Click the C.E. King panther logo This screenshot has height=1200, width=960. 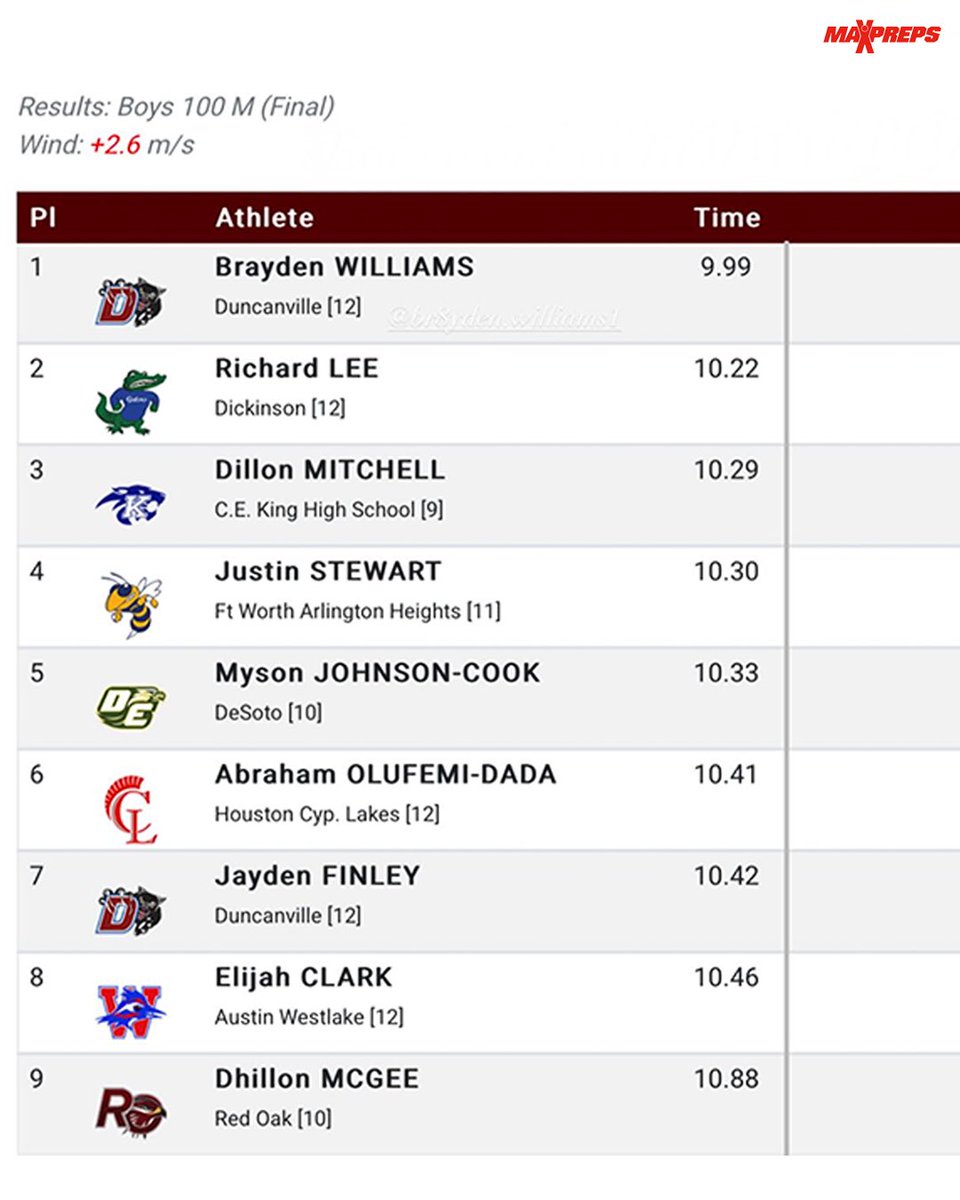click(x=131, y=504)
